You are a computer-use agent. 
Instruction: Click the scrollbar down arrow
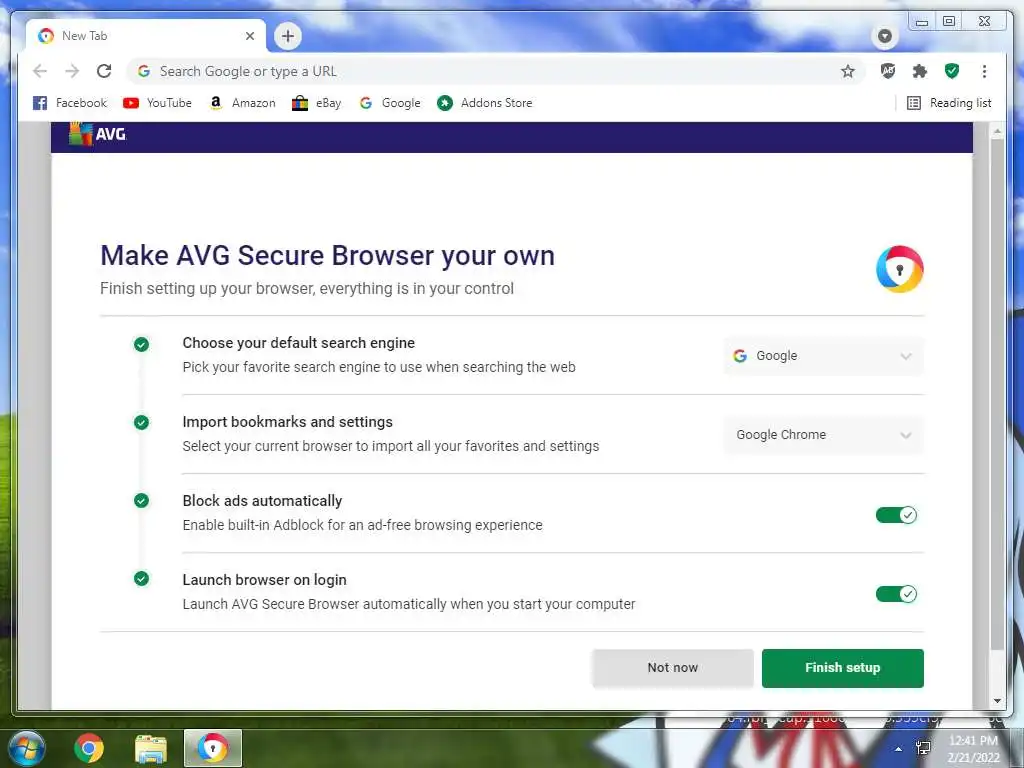pyautogui.click(x=997, y=701)
